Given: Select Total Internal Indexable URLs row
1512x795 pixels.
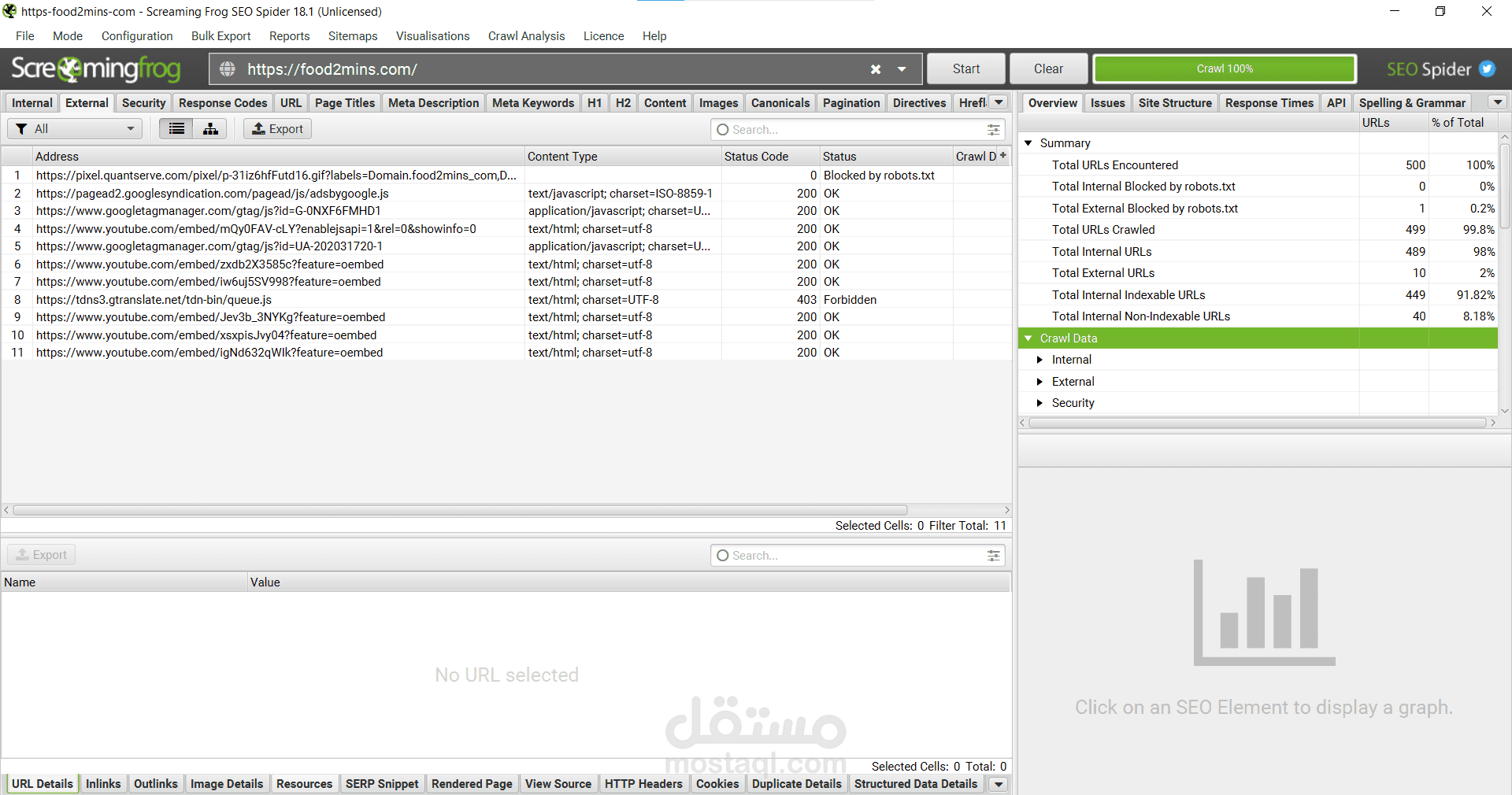Looking at the screenshot, I should (x=1258, y=295).
